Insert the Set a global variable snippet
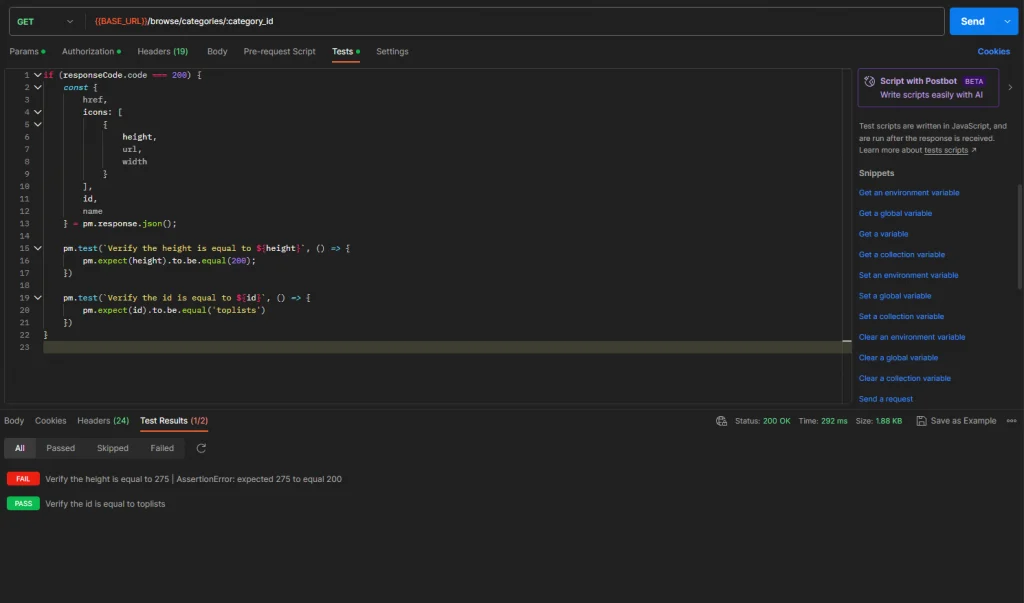1024x603 pixels. (x=895, y=296)
